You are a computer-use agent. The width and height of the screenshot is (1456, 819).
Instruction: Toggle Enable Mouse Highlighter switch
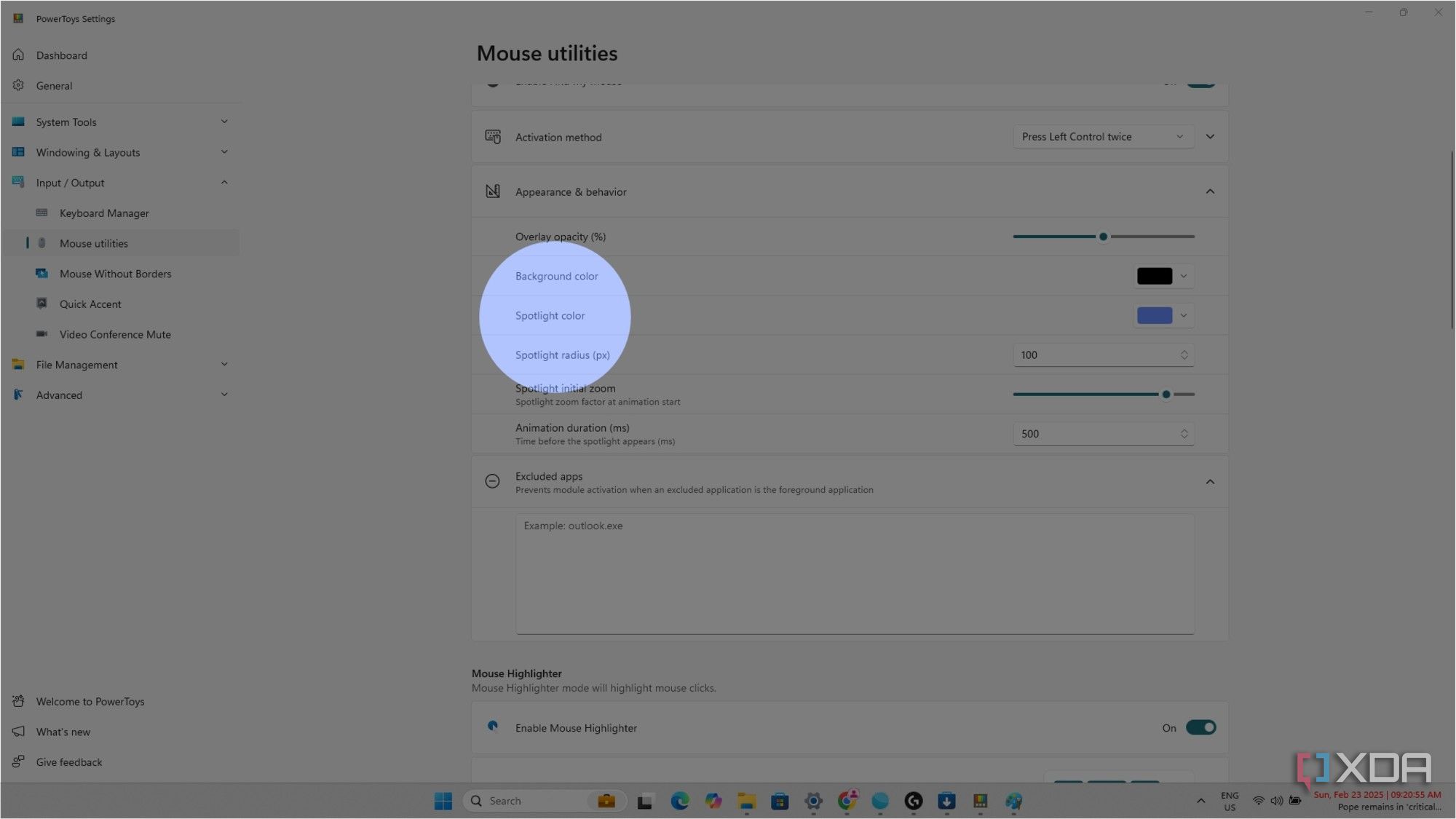click(x=1200, y=727)
